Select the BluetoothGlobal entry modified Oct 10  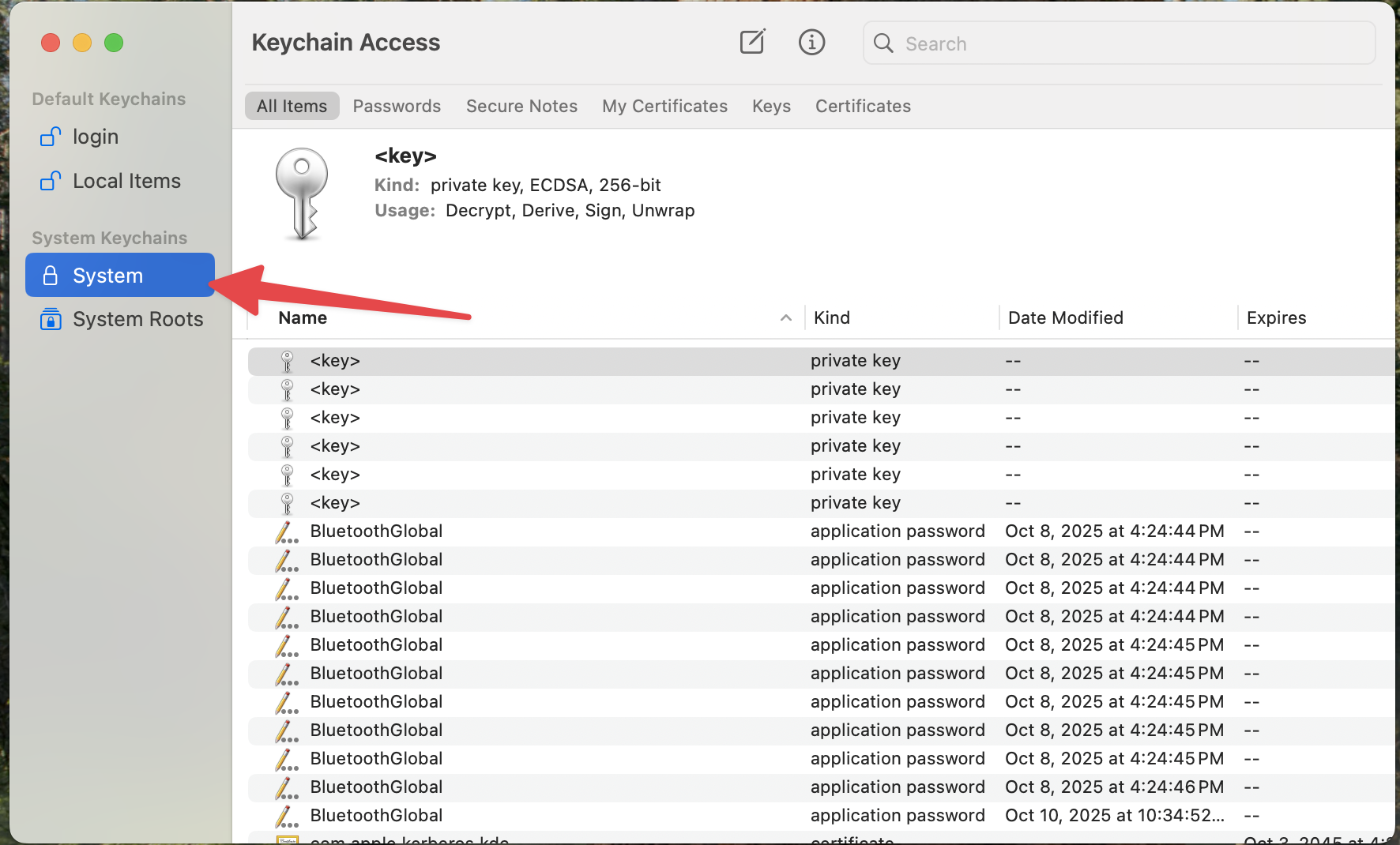click(x=376, y=815)
